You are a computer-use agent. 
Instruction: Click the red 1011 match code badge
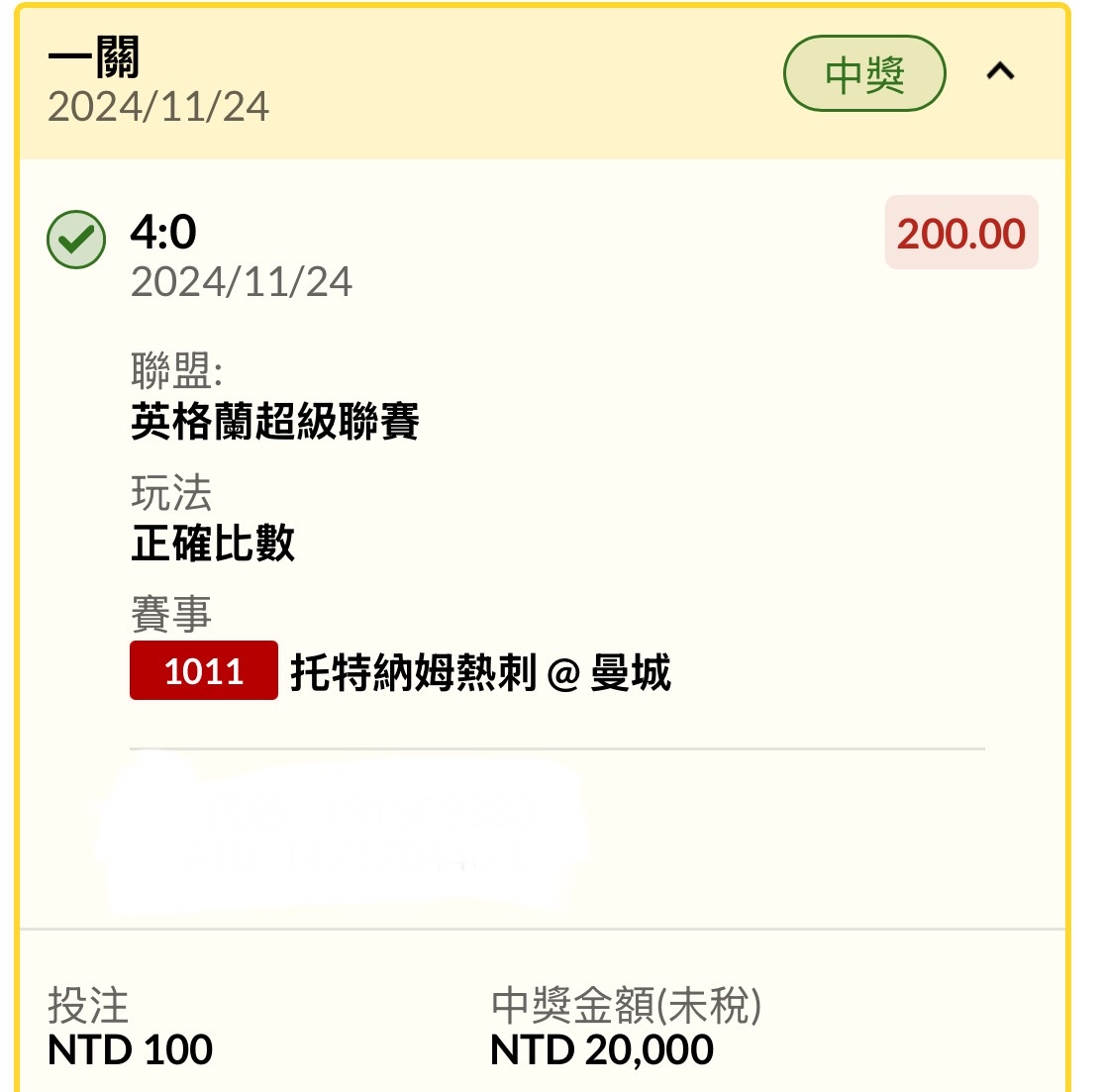coord(204,672)
